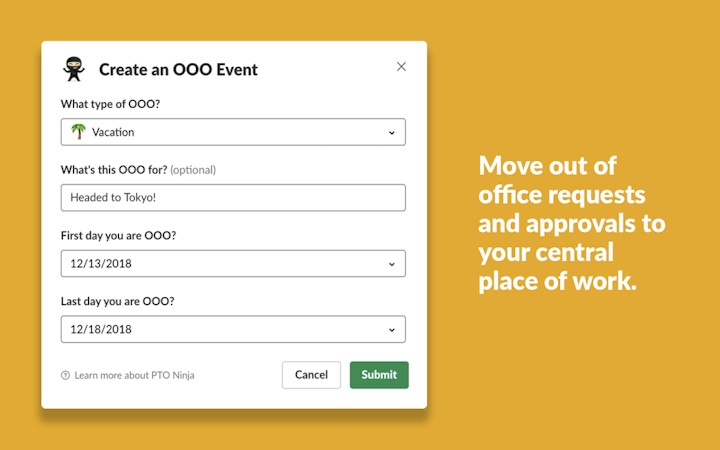The height and width of the screenshot is (450, 720).
Task: Click the palm tree Vacation icon
Action: [78, 131]
